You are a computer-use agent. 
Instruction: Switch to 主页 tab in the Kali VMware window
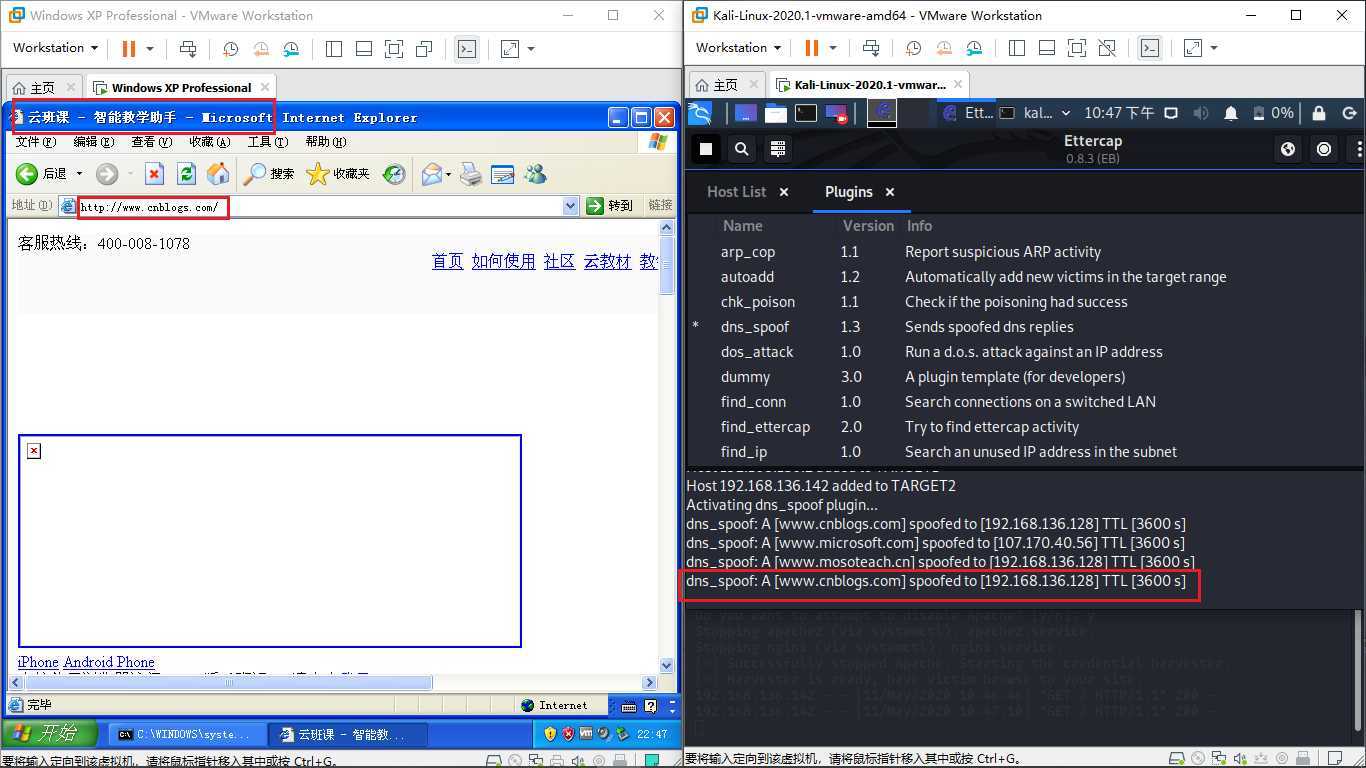pyautogui.click(x=726, y=85)
